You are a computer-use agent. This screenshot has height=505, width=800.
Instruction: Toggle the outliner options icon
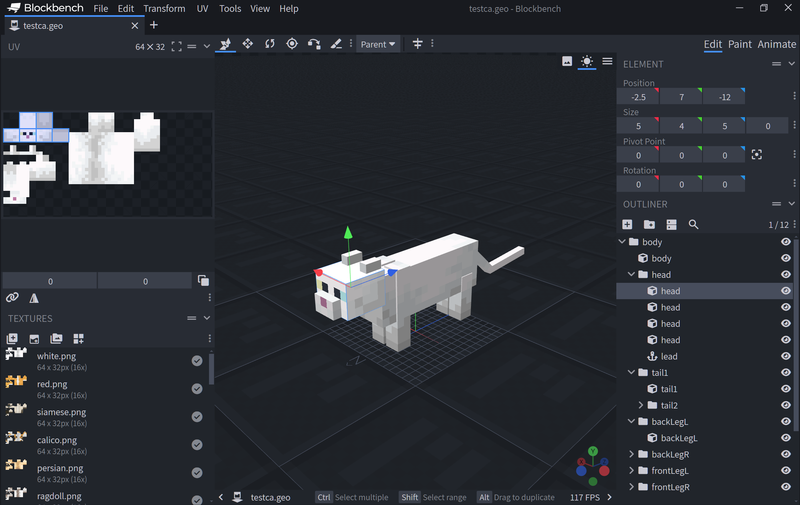671,224
